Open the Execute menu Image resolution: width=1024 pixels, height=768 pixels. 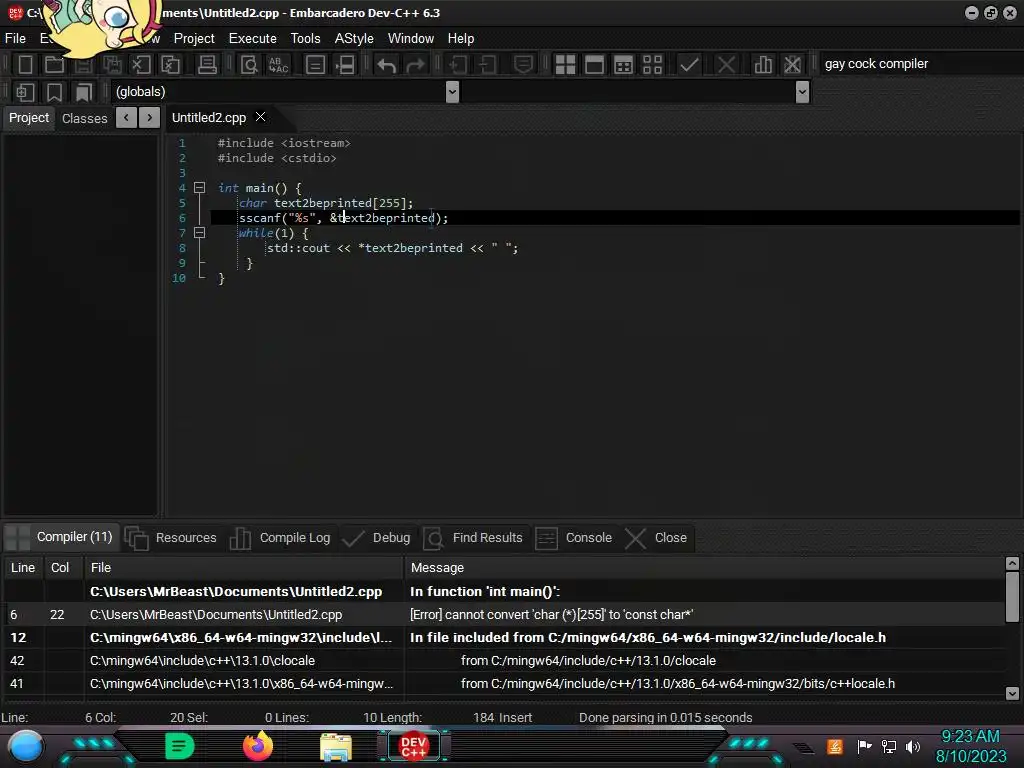point(252,39)
